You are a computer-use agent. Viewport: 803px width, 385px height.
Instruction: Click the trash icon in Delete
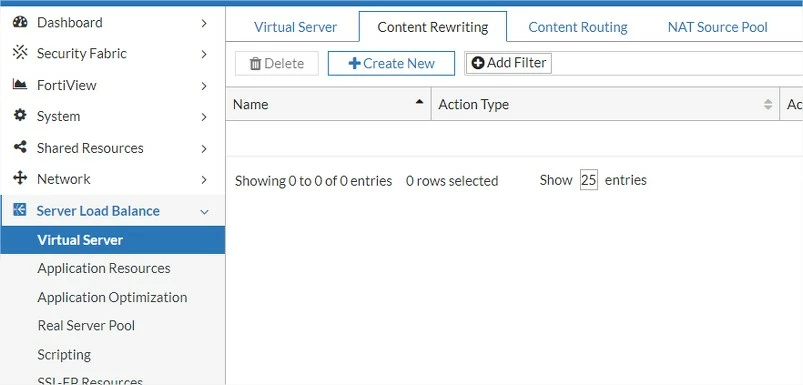point(255,63)
